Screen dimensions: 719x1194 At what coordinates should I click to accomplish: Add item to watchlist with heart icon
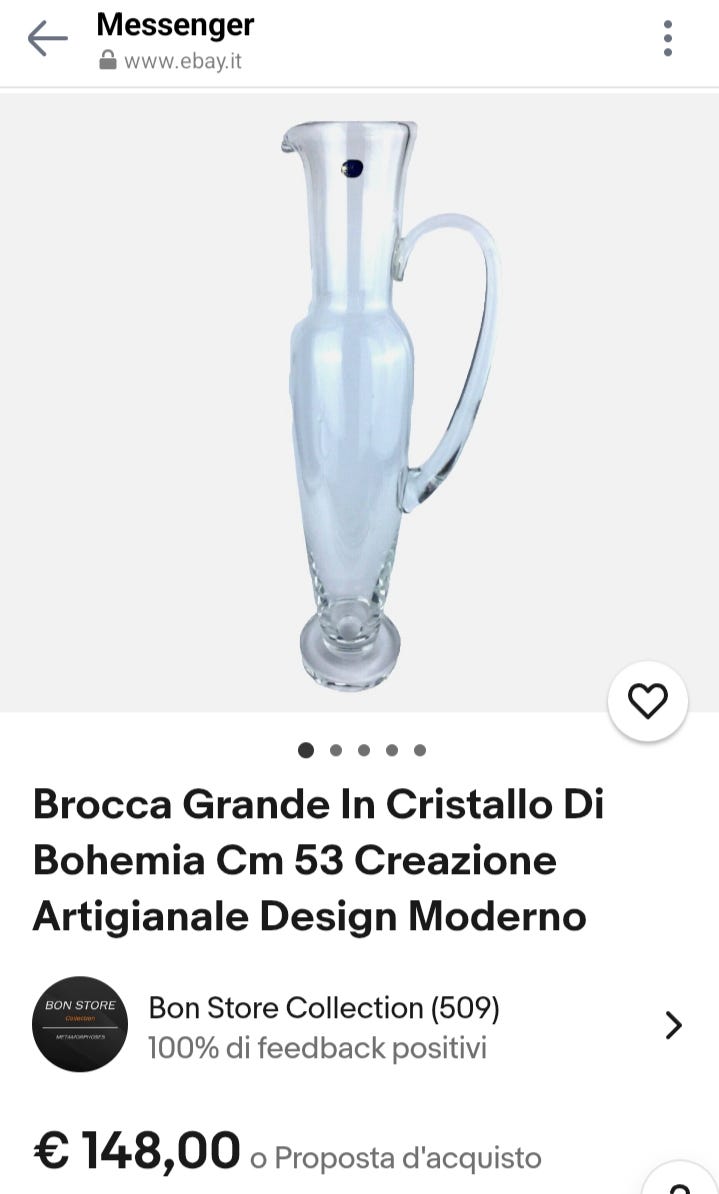[647, 701]
